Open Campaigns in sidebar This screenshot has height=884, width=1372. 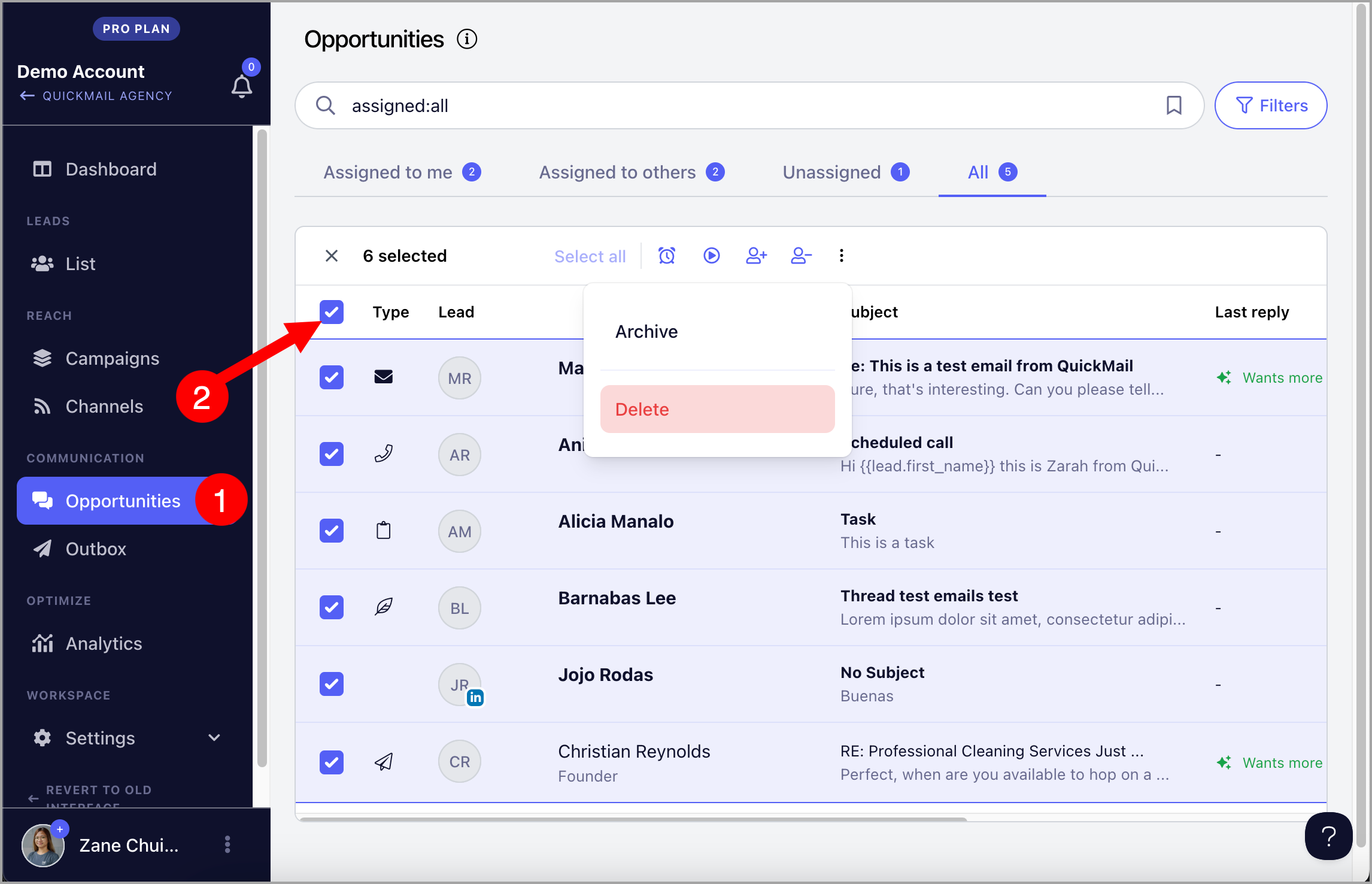(96, 359)
